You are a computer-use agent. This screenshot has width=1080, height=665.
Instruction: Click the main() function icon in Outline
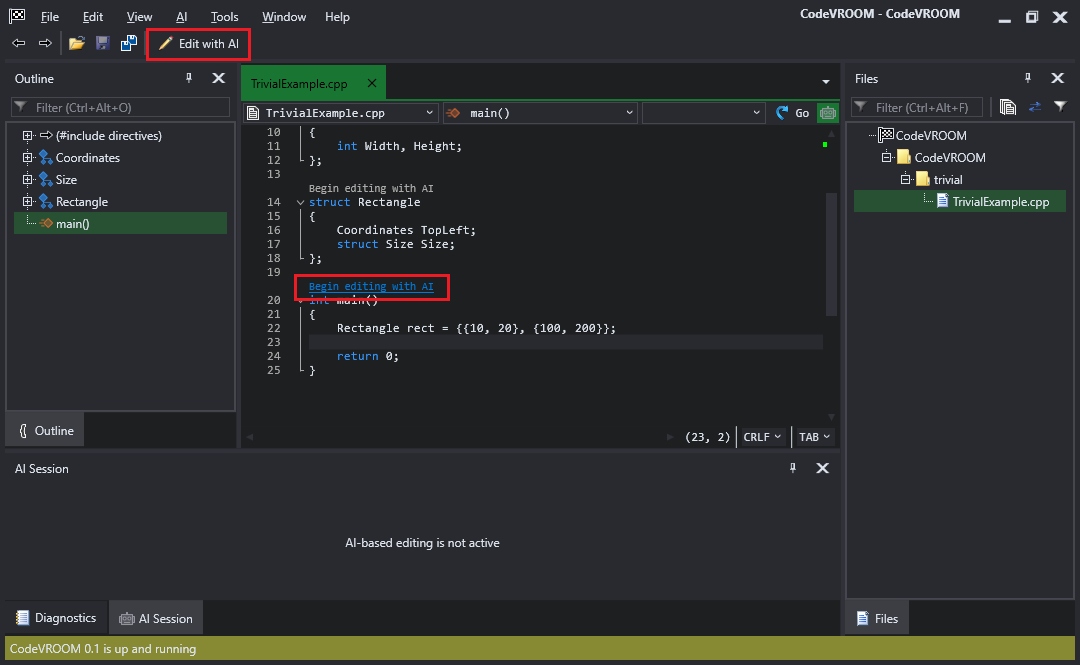point(46,223)
